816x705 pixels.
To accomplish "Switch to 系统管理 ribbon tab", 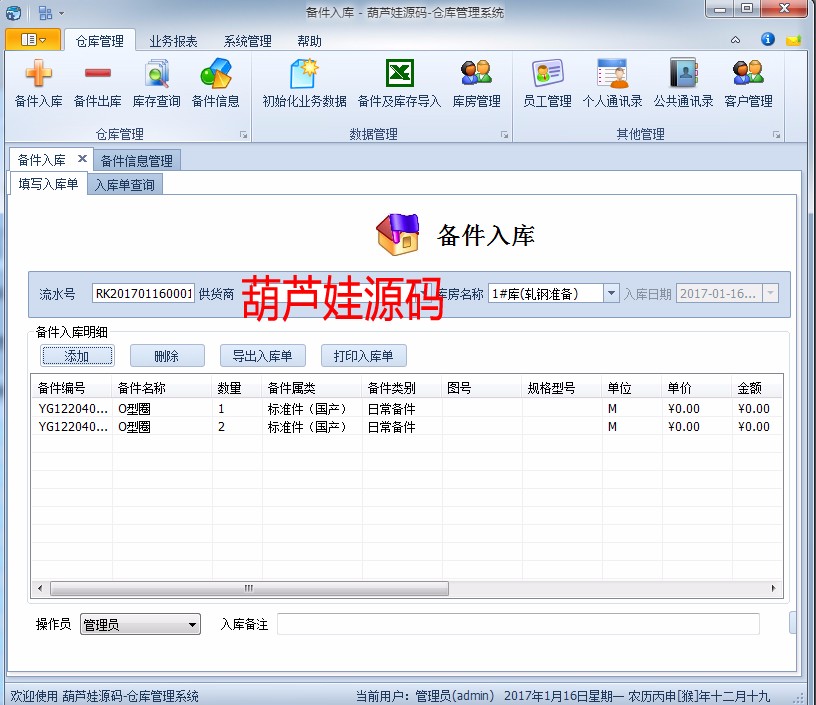I will [x=248, y=41].
